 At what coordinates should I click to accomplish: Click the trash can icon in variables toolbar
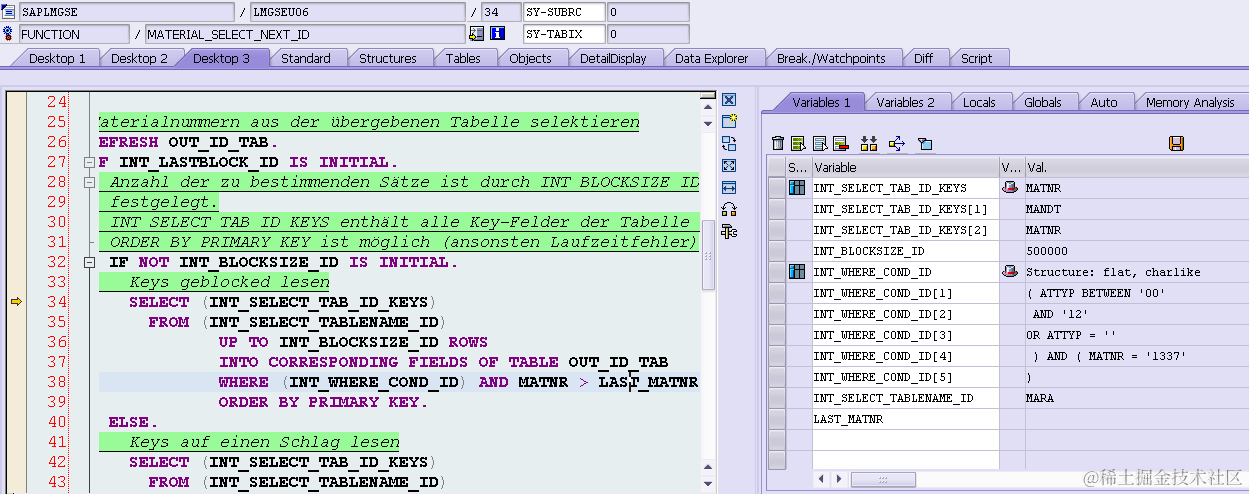pyautogui.click(x=778, y=144)
